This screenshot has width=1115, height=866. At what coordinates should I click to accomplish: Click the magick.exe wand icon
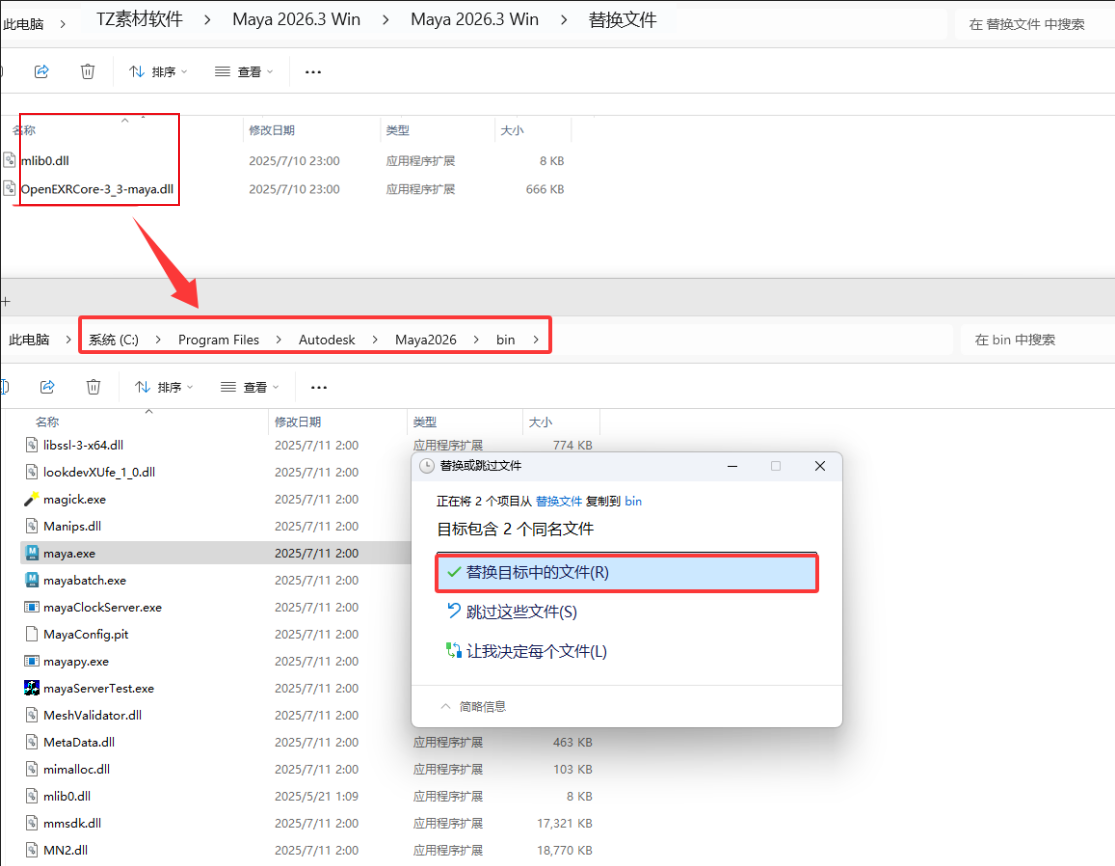[31, 499]
